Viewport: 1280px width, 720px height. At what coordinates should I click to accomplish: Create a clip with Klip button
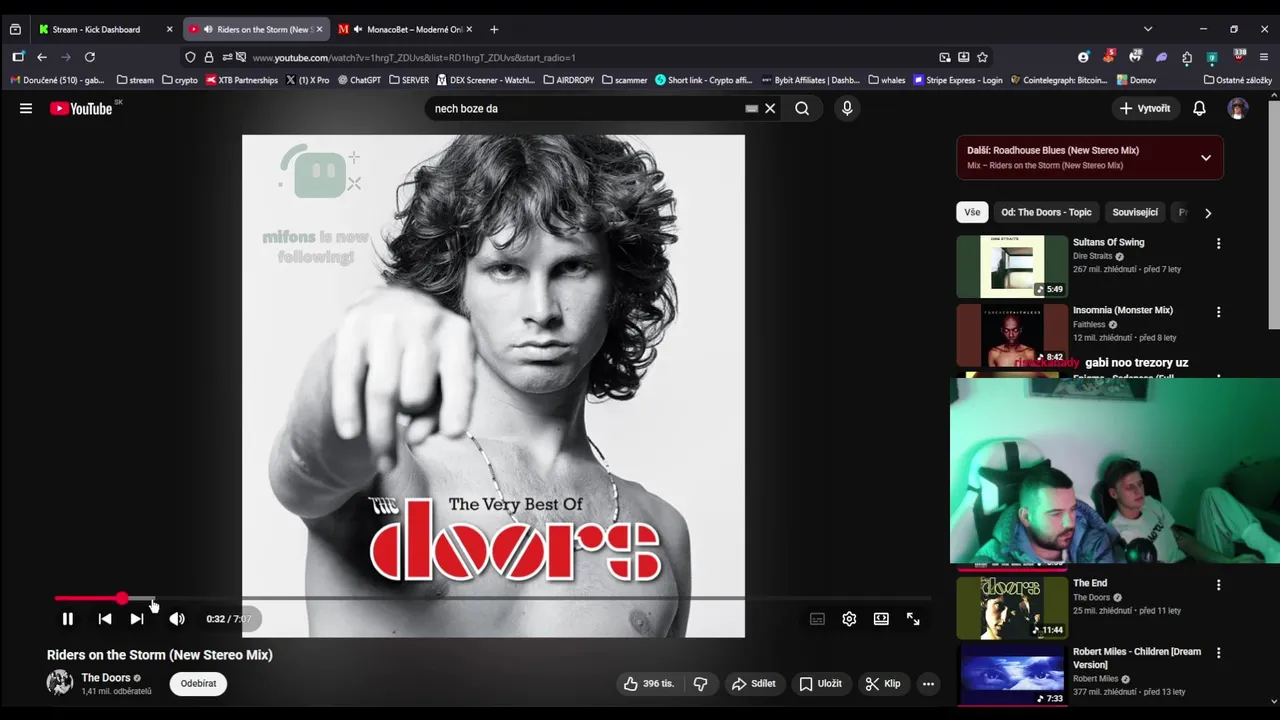[883, 684]
